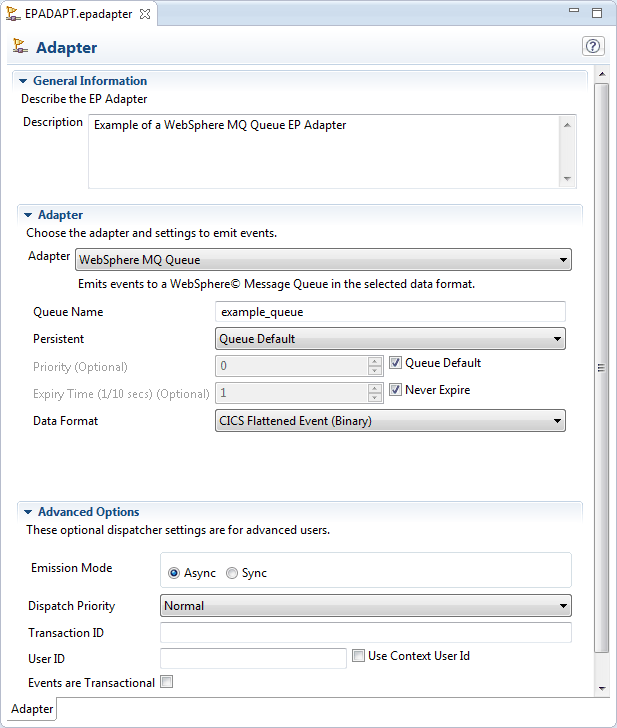
Task: Maximize the editor pane
Action: pyautogui.click(x=597, y=13)
